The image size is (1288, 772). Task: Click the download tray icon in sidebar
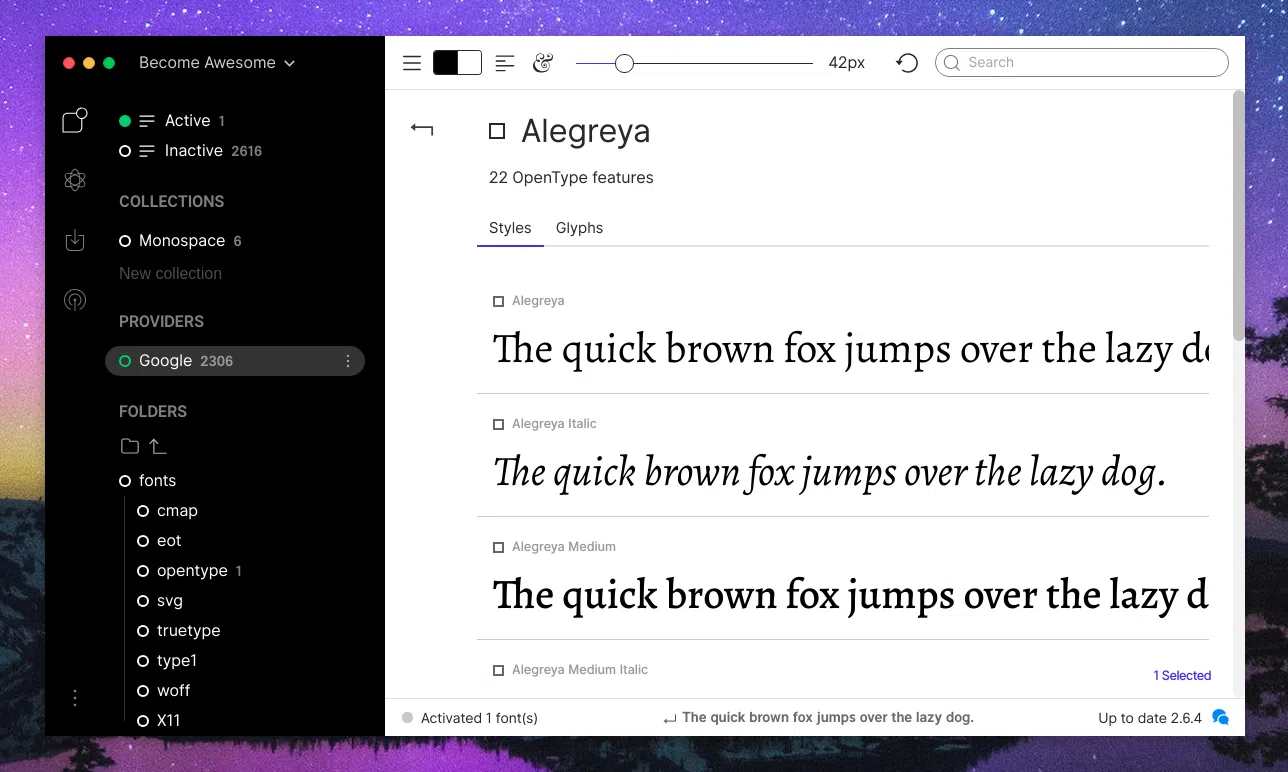click(75, 240)
